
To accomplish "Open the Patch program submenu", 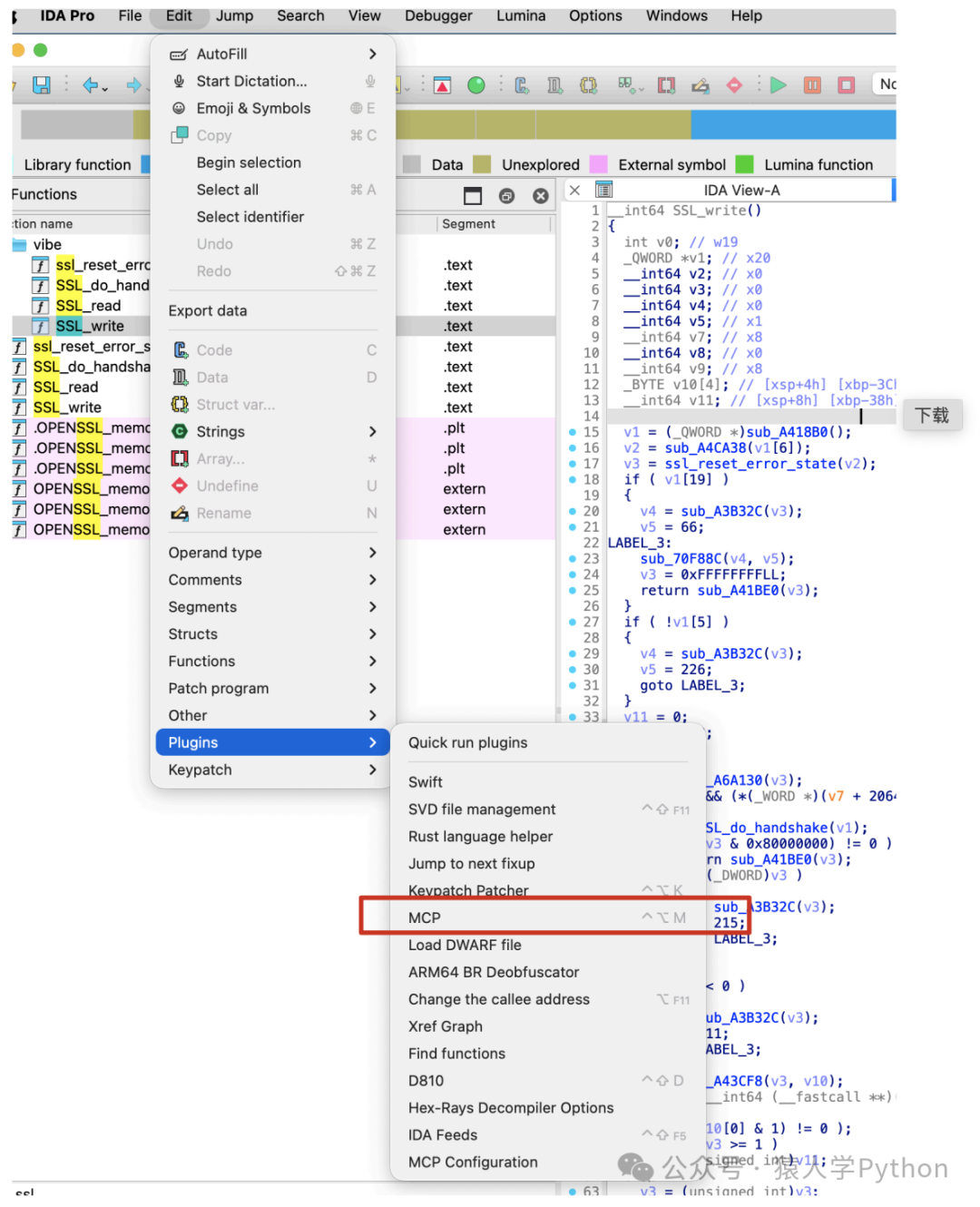I will coord(273,689).
